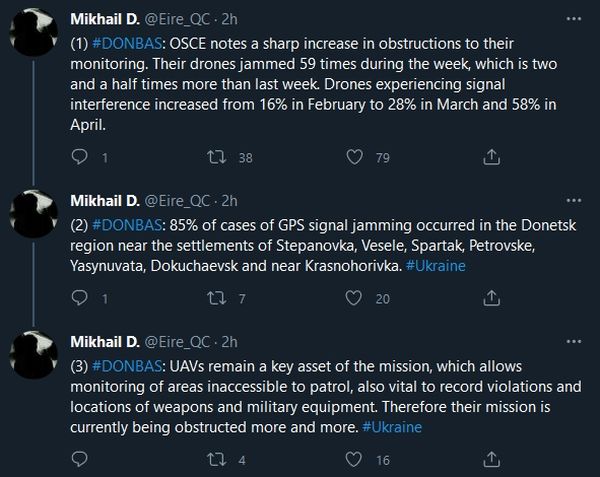Share the first tweet about drone jamming
600x477 pixels.
[490, 157]
